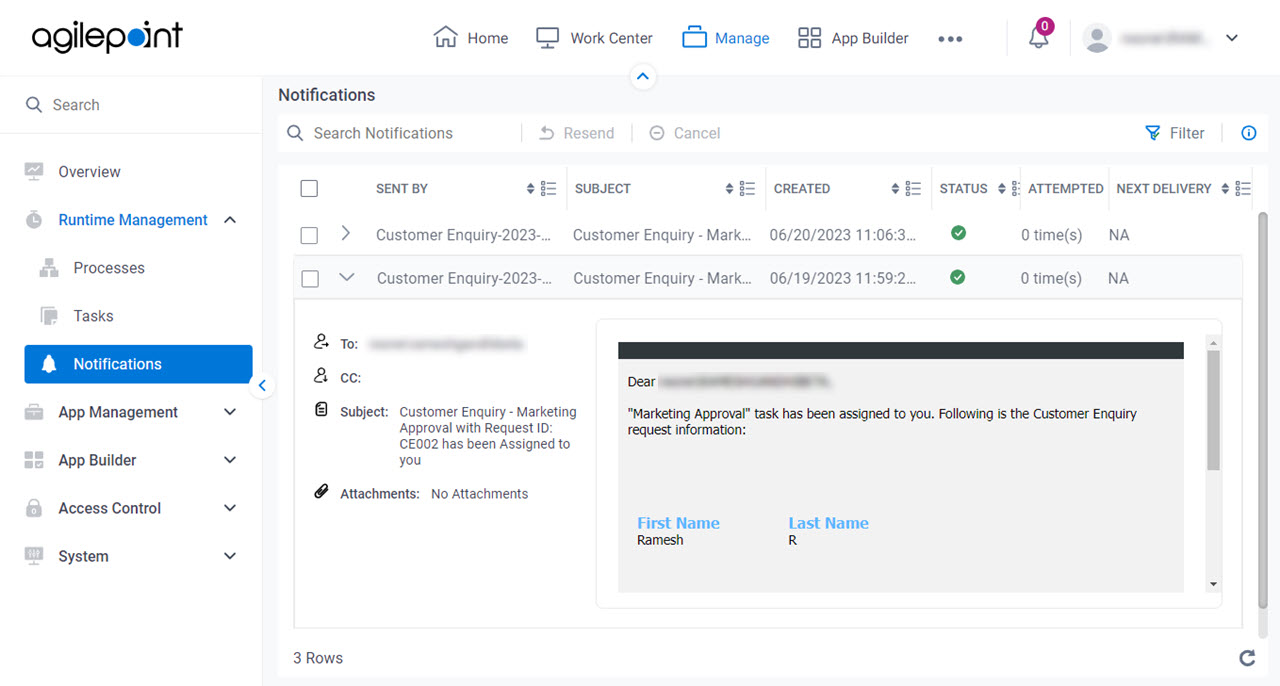
Task: Click the AgilePoint logo
Action: coord(107,37)
